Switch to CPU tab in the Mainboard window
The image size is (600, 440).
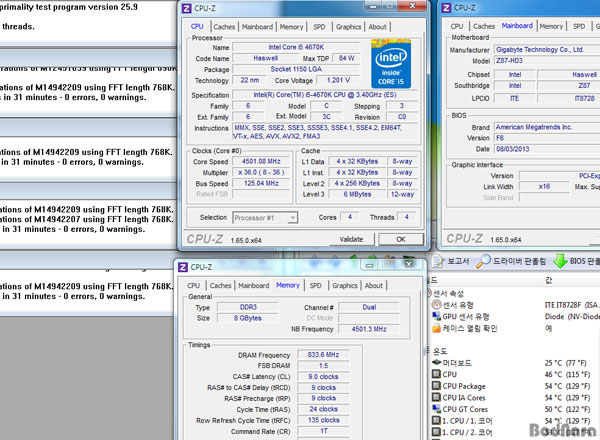pyautogui.click(x=457, y=26)
